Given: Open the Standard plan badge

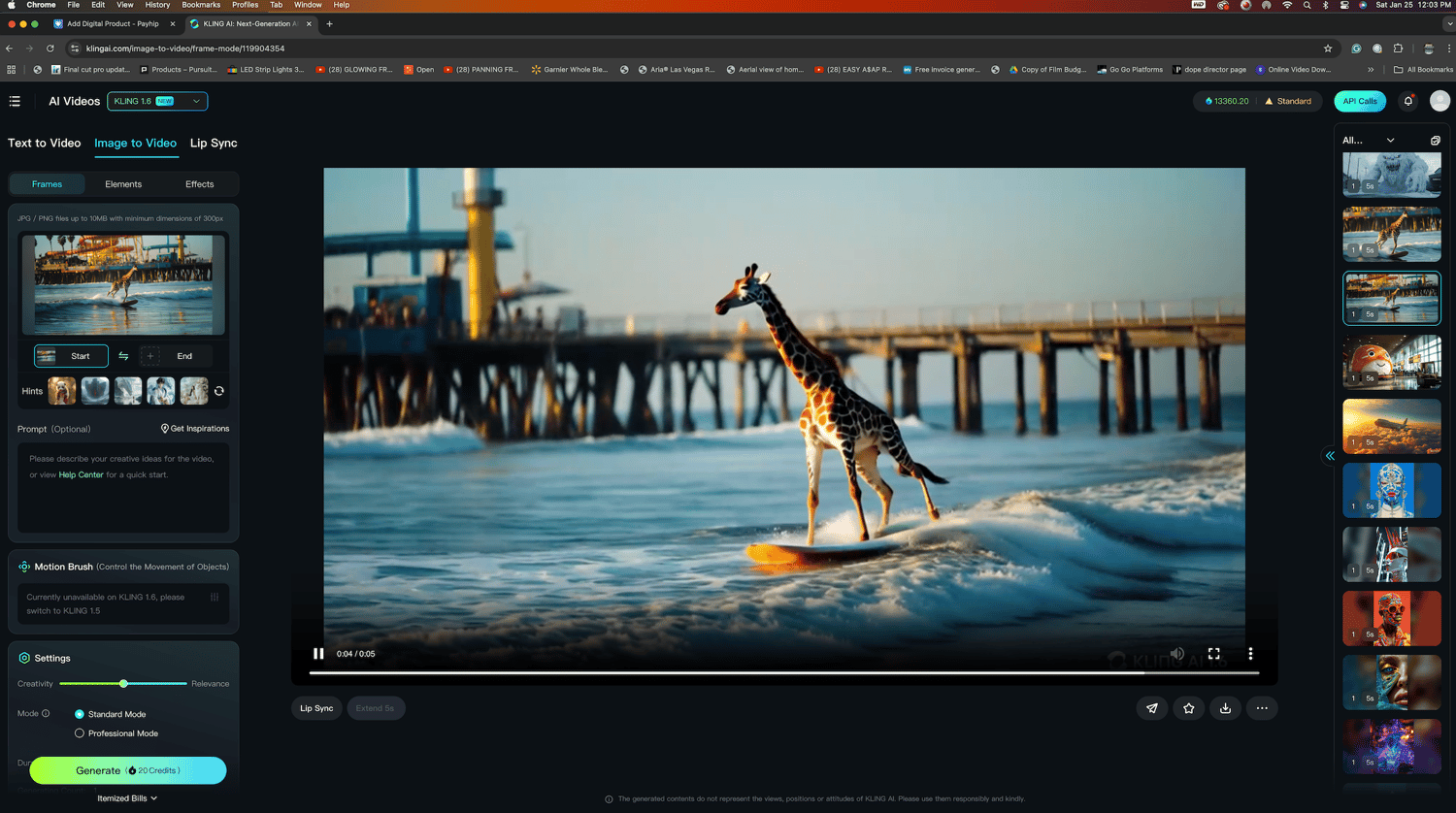Looking at the screenshot, I should (1288, 101).
